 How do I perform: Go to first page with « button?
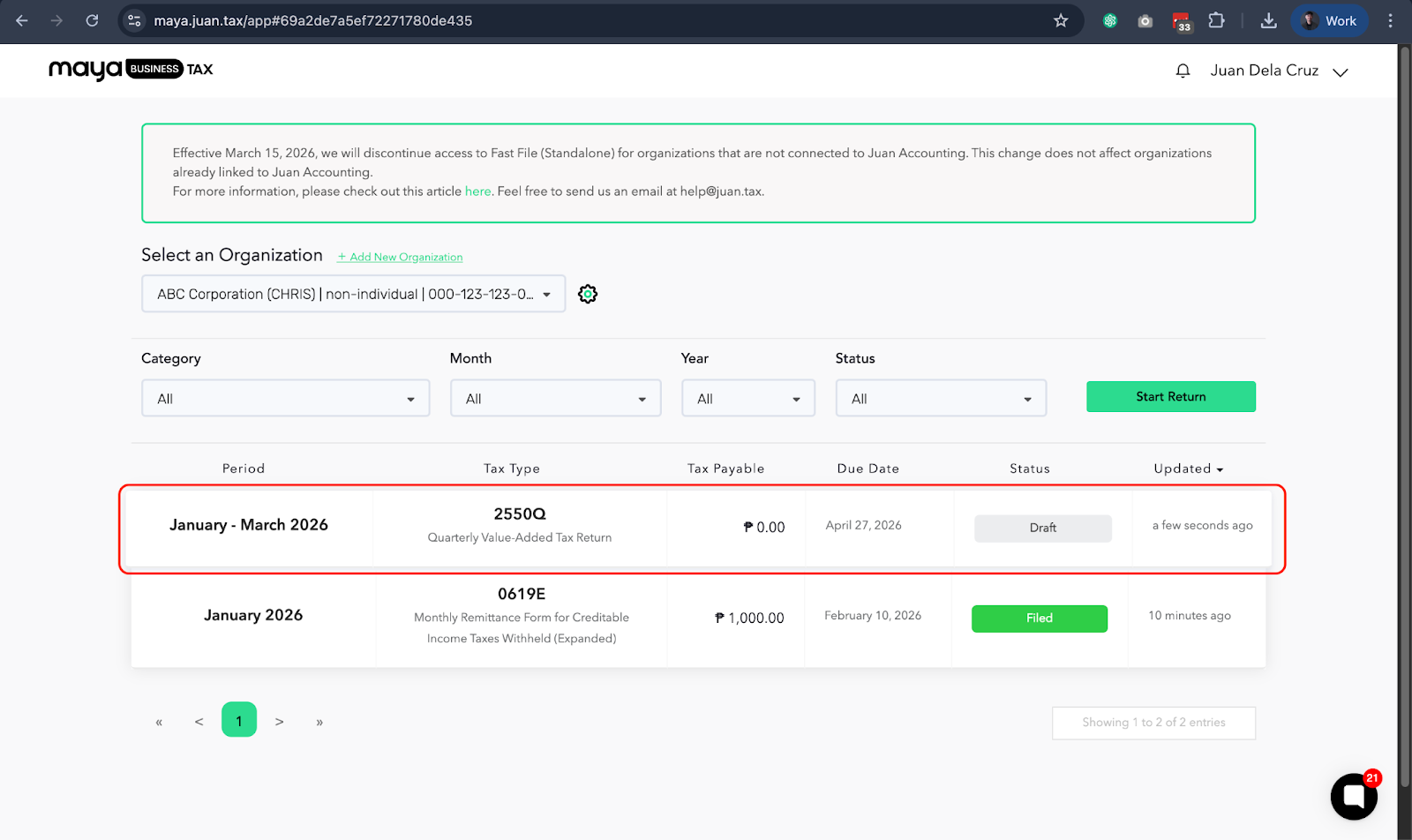pyautogui.click(x=159, y=722)
